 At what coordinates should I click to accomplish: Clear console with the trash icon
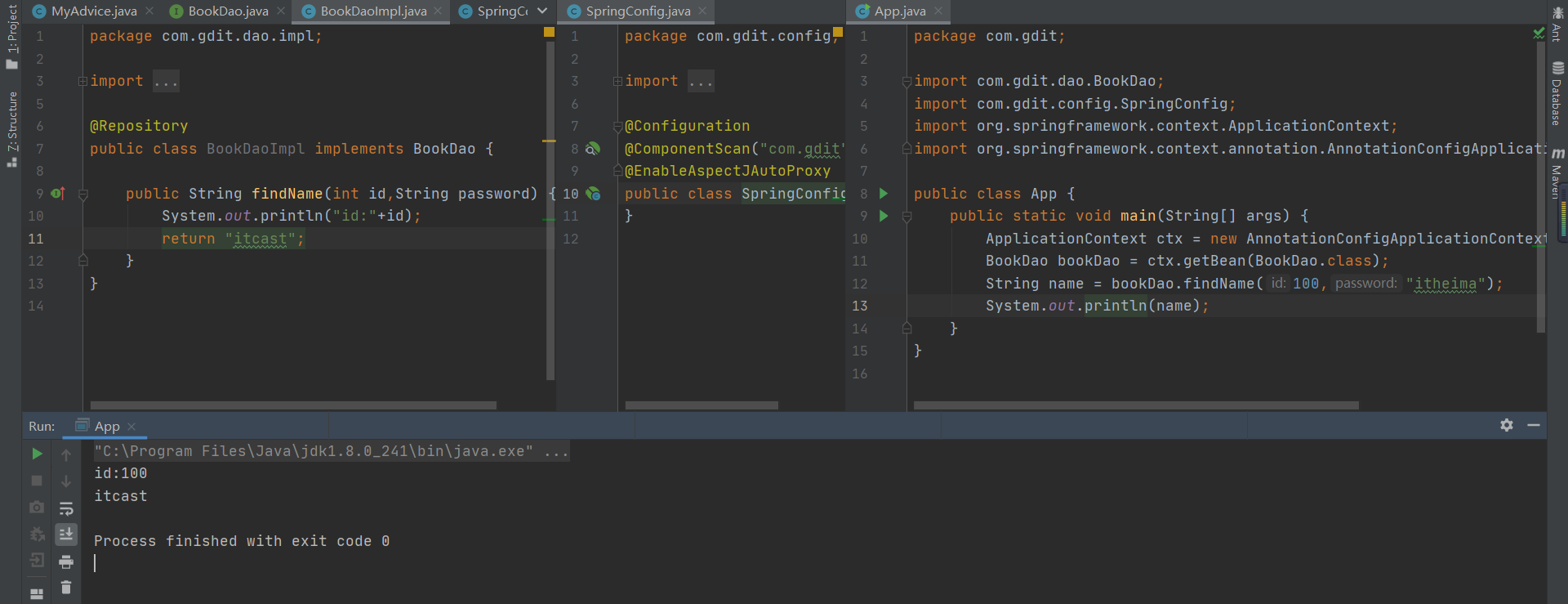pos(66,587)
